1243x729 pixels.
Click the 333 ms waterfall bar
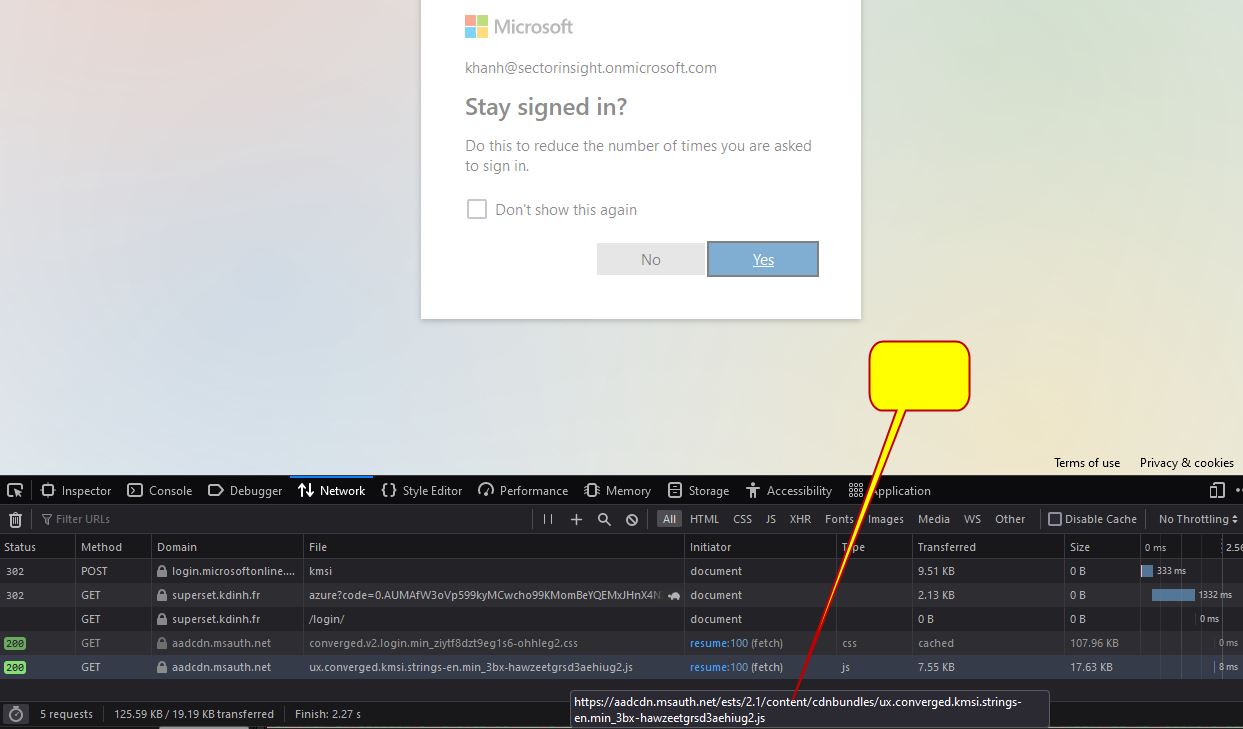point(1147,571)
